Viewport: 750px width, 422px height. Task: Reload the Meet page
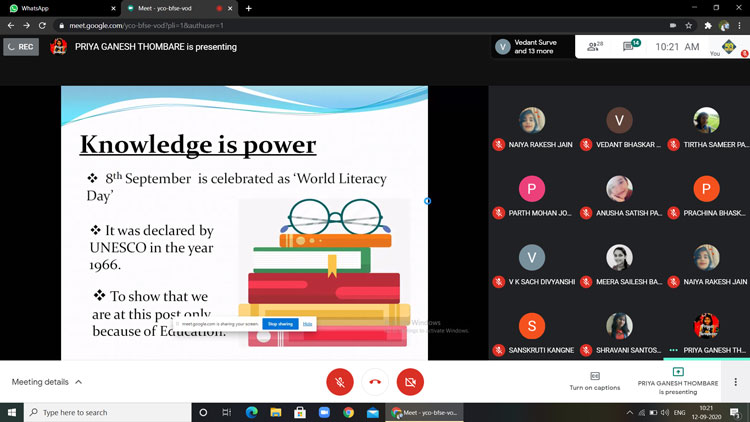[42, 25]
